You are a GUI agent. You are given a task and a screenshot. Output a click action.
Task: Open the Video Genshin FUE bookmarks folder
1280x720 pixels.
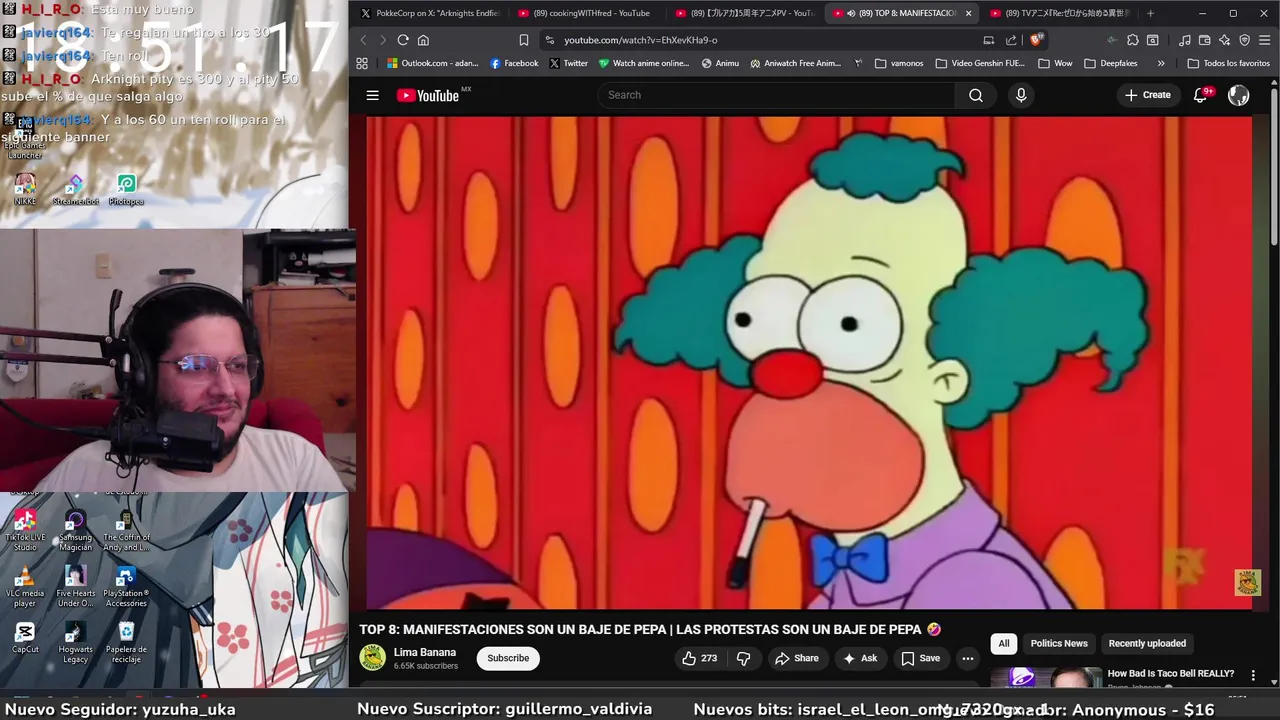tap(980, 63)
